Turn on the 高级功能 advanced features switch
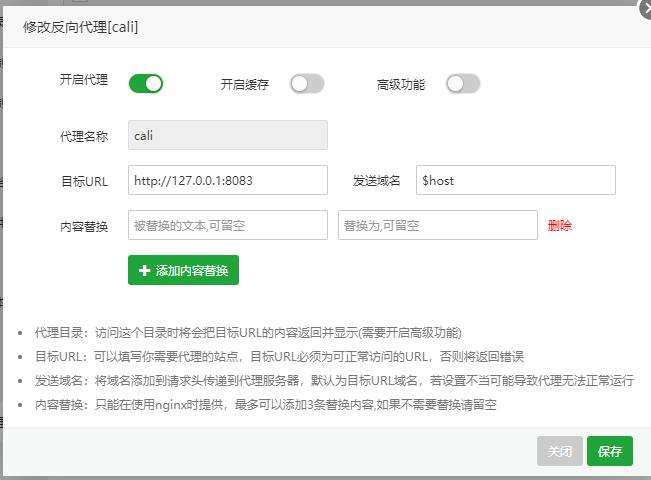The height and width of the screenshot is (480, 651). pyautogui.click(x=463, y=84)
